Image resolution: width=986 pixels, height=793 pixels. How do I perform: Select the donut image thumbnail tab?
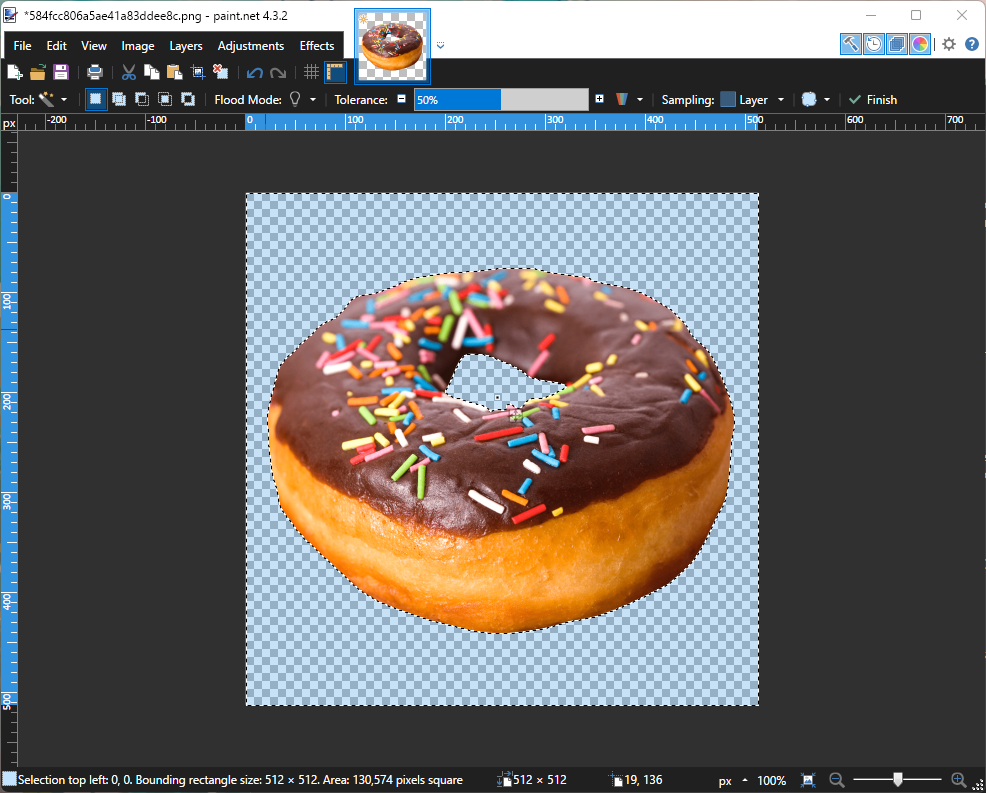(x=392, y=46)
